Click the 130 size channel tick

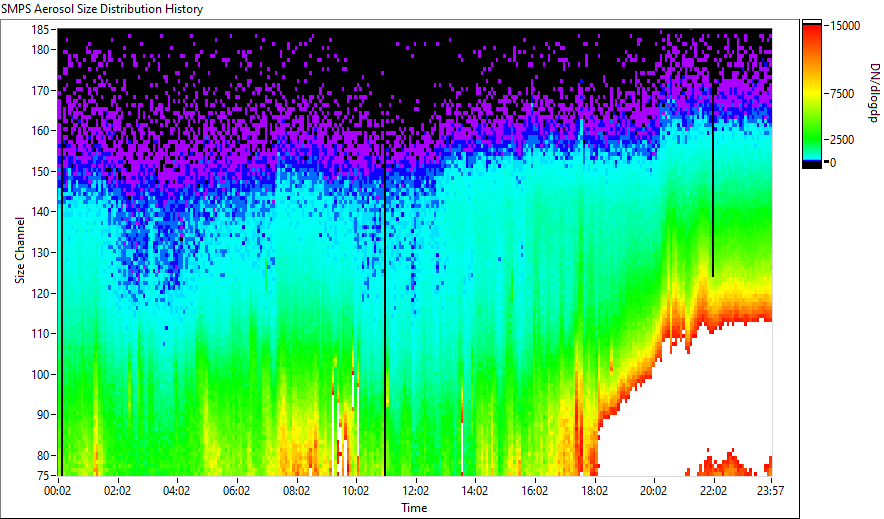40,252
